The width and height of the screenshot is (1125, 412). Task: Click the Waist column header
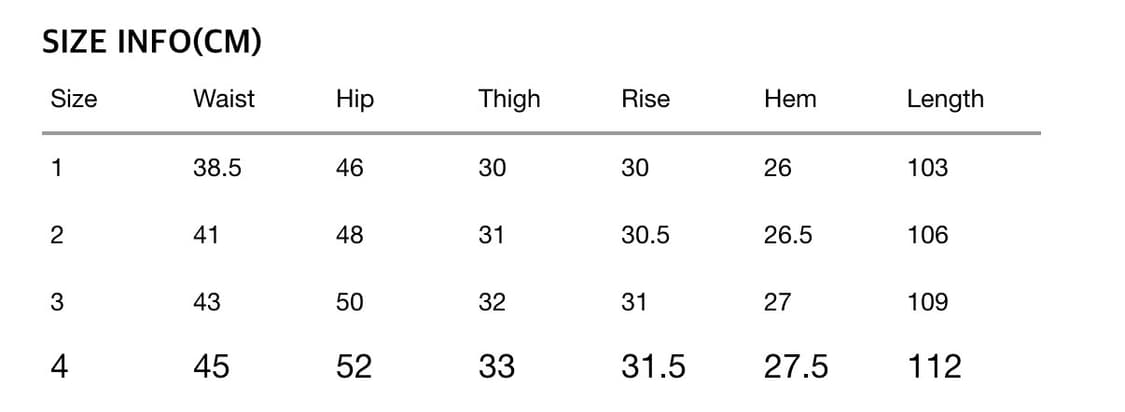[x=224, y=99]
